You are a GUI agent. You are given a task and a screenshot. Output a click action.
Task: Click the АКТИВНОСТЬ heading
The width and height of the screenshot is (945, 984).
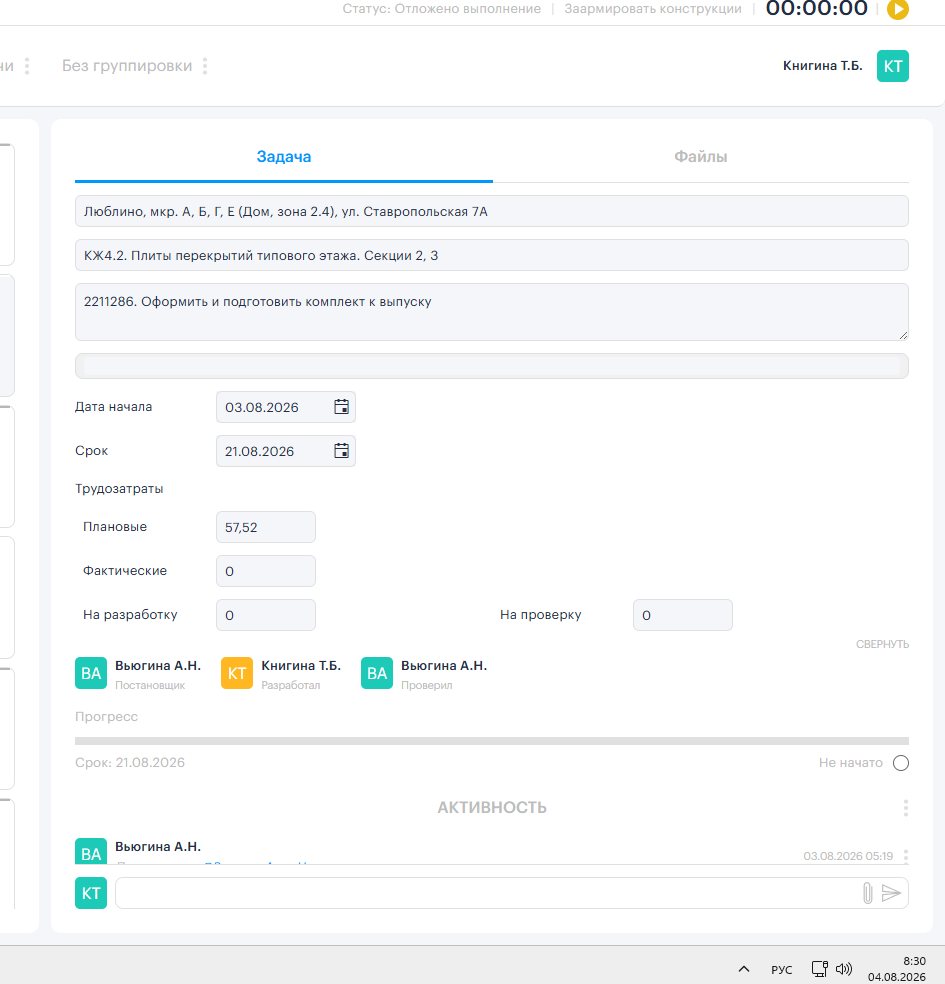(492, 808)
